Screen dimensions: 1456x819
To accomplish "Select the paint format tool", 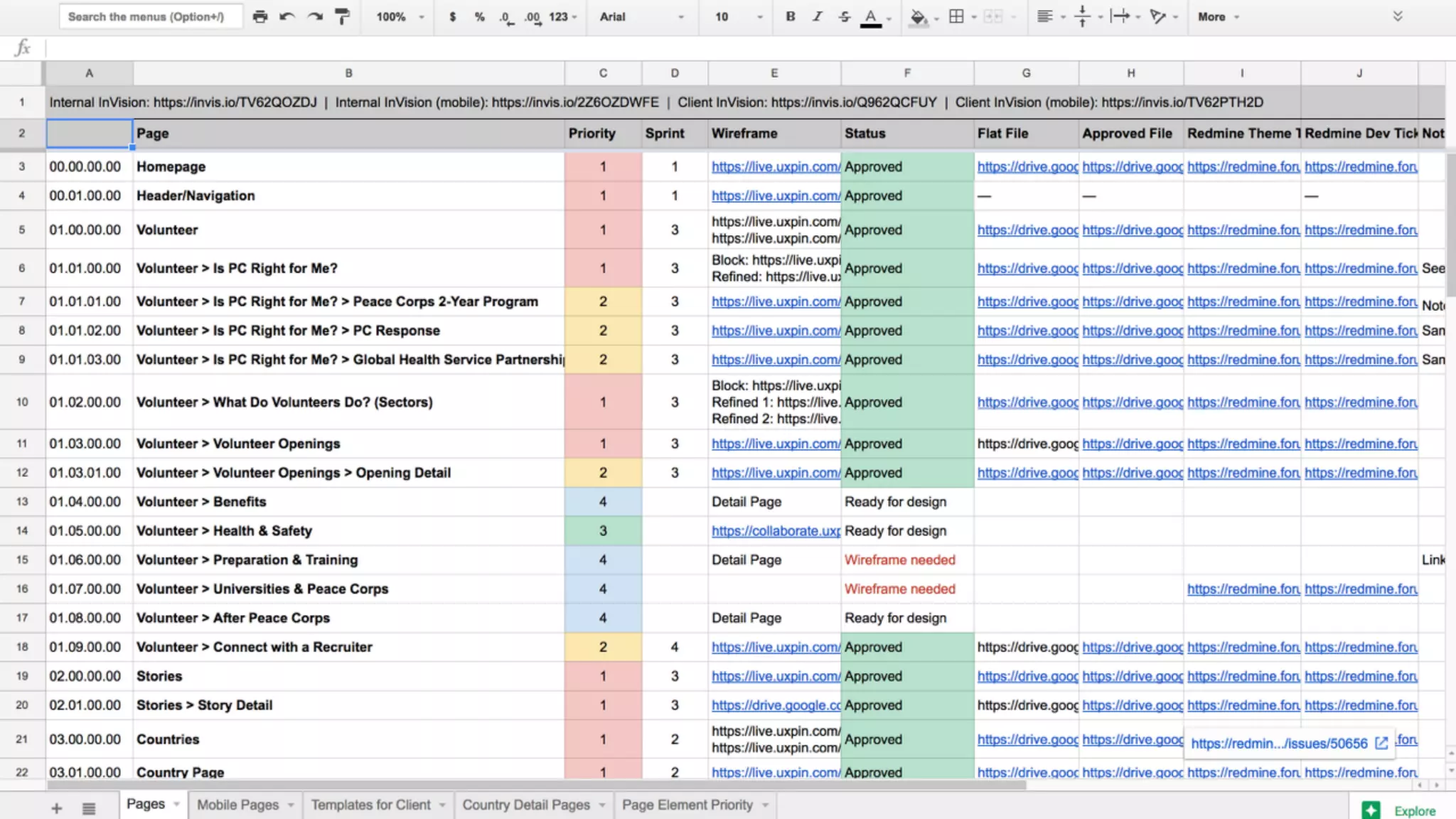I will 342,16.
